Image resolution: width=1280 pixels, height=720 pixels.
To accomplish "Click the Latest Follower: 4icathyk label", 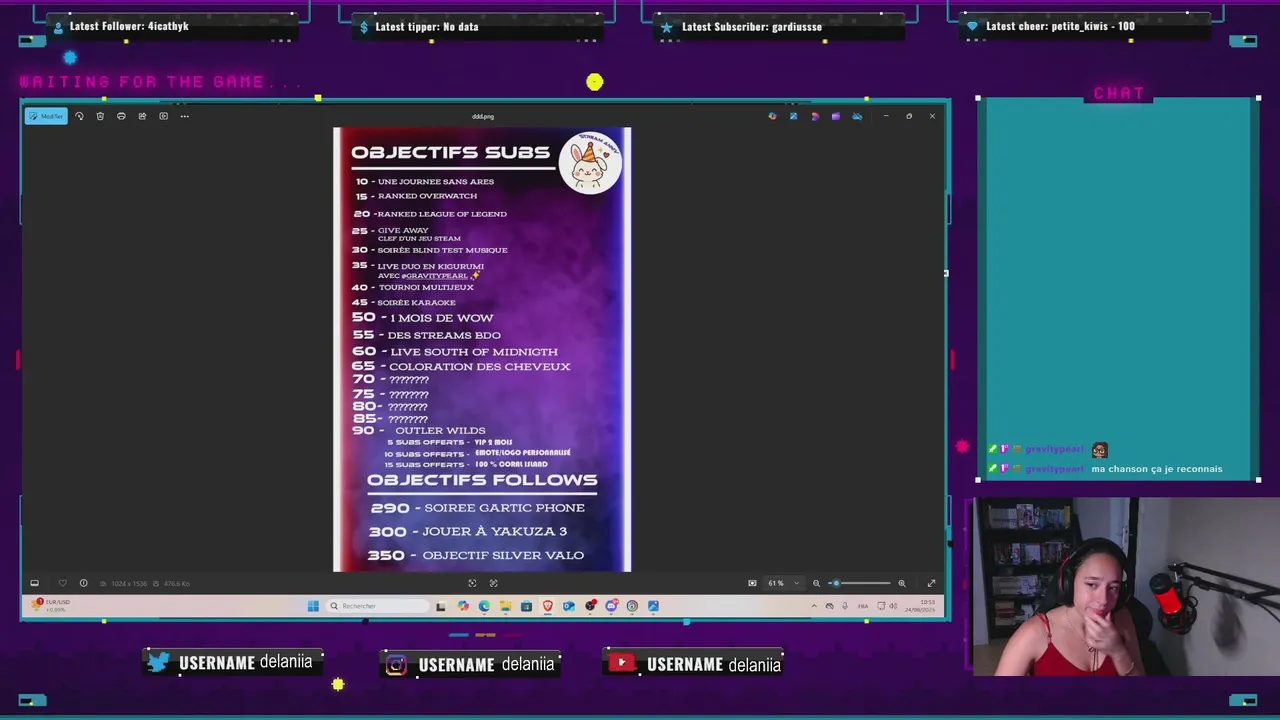I will [128, 26].
